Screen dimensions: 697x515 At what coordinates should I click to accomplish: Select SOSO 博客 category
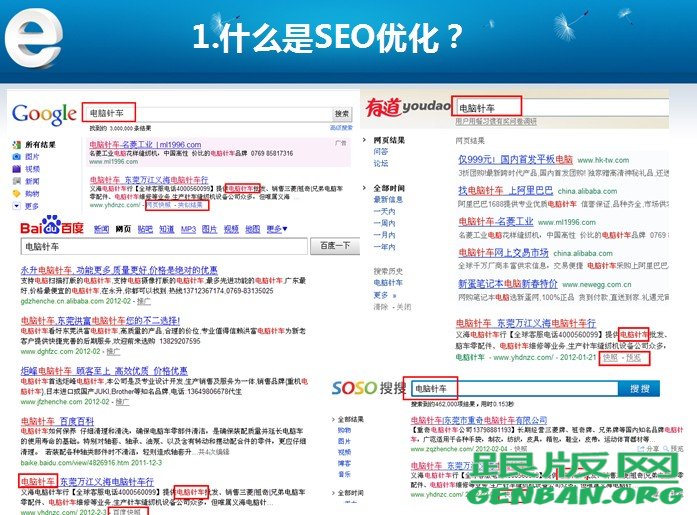pos(344,463)
